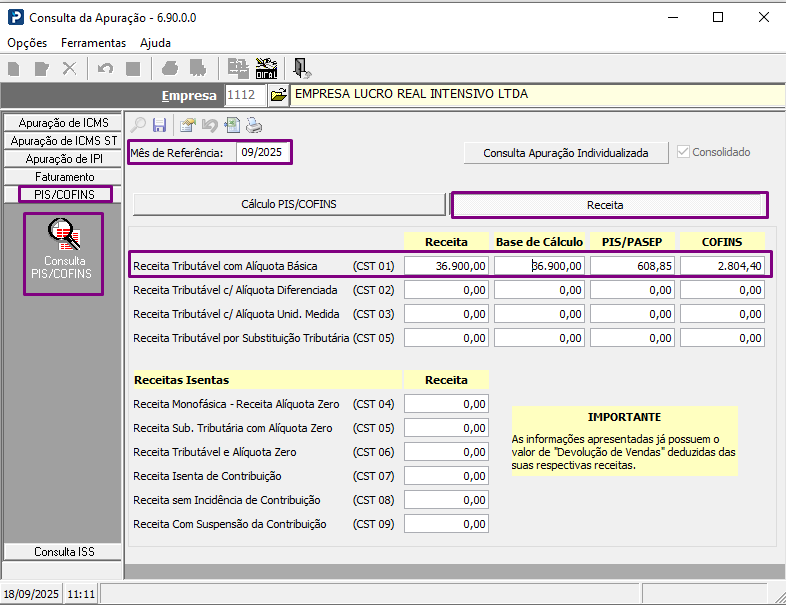Click the Empresa code field 1112
The width and height of the screenshot is (786, 605).
pos(245,96)
